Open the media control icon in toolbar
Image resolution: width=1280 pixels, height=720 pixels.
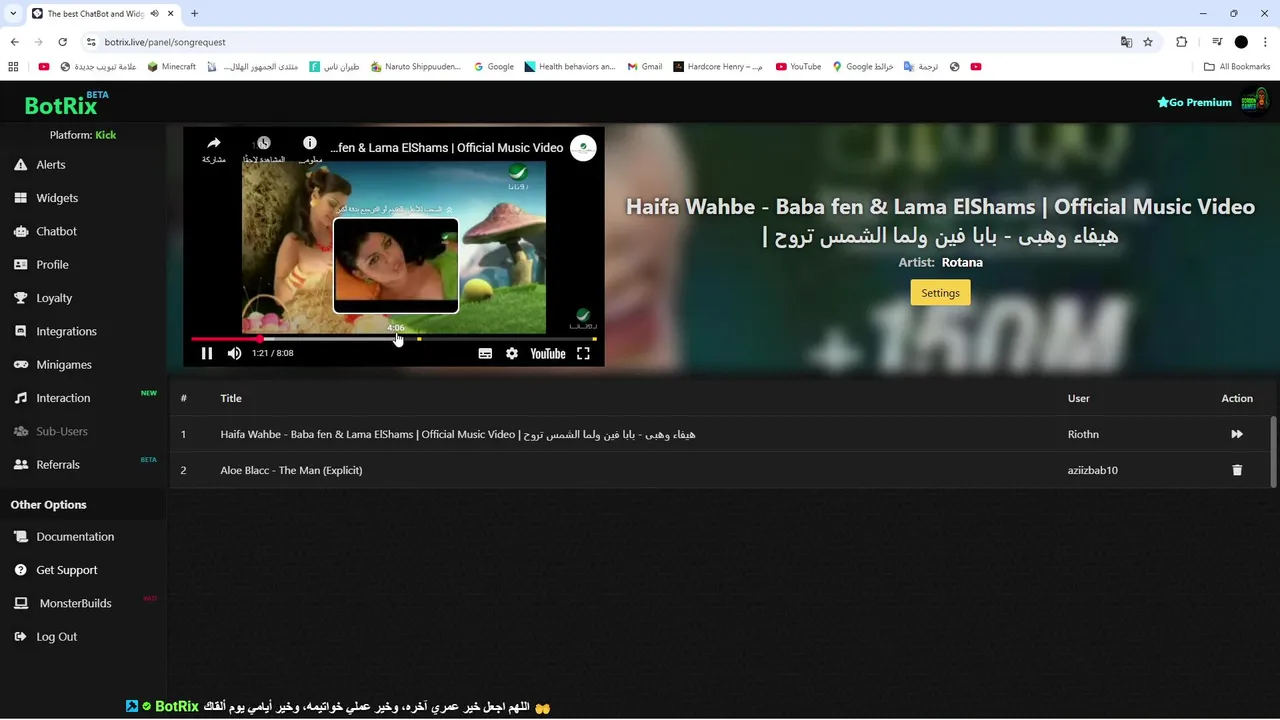(x=1217, y=42)
